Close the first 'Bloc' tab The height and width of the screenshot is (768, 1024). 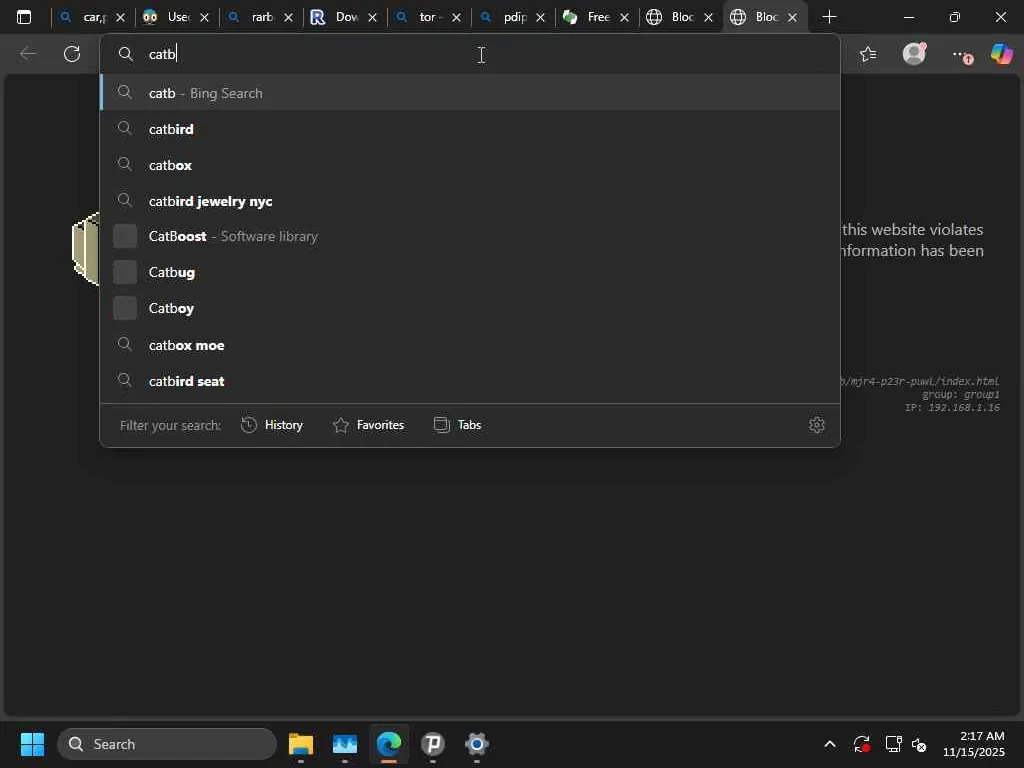click(x=709, y=18)
